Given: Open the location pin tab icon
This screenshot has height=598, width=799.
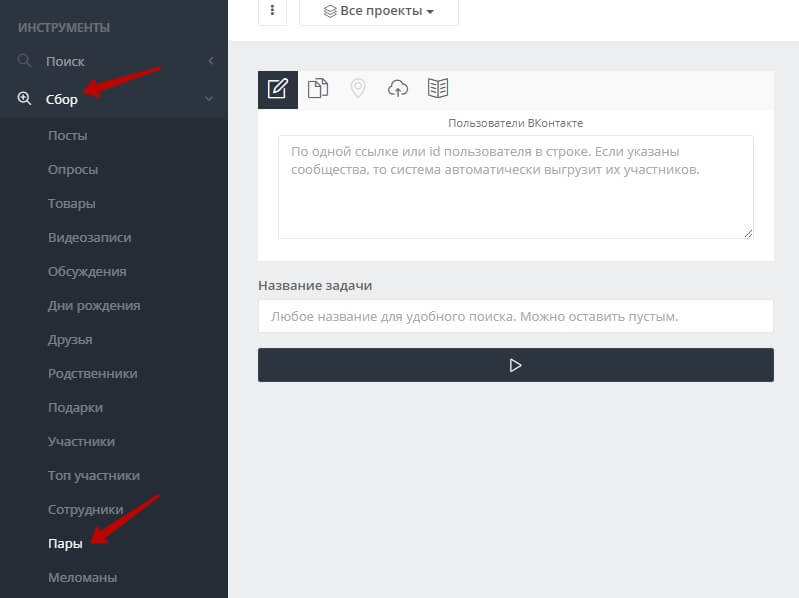Looking at the screenshot, I should (358, 89).
